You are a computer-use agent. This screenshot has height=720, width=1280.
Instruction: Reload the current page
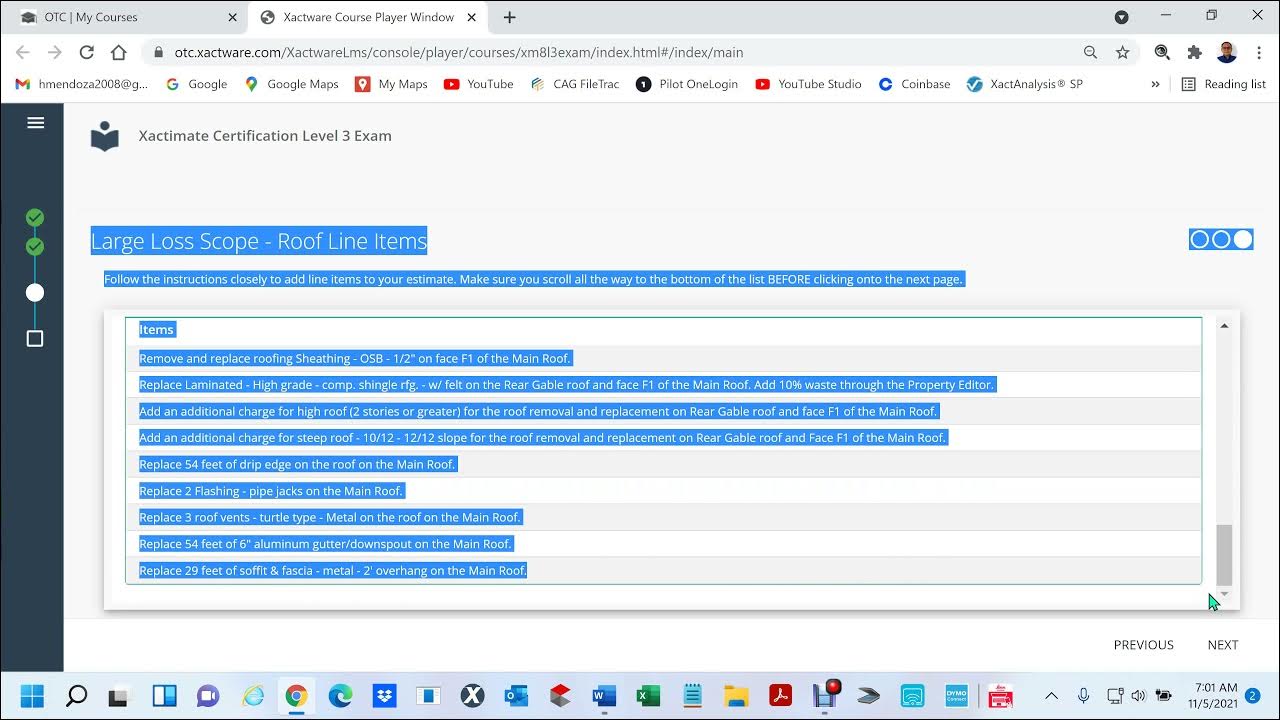pos(87,52)
